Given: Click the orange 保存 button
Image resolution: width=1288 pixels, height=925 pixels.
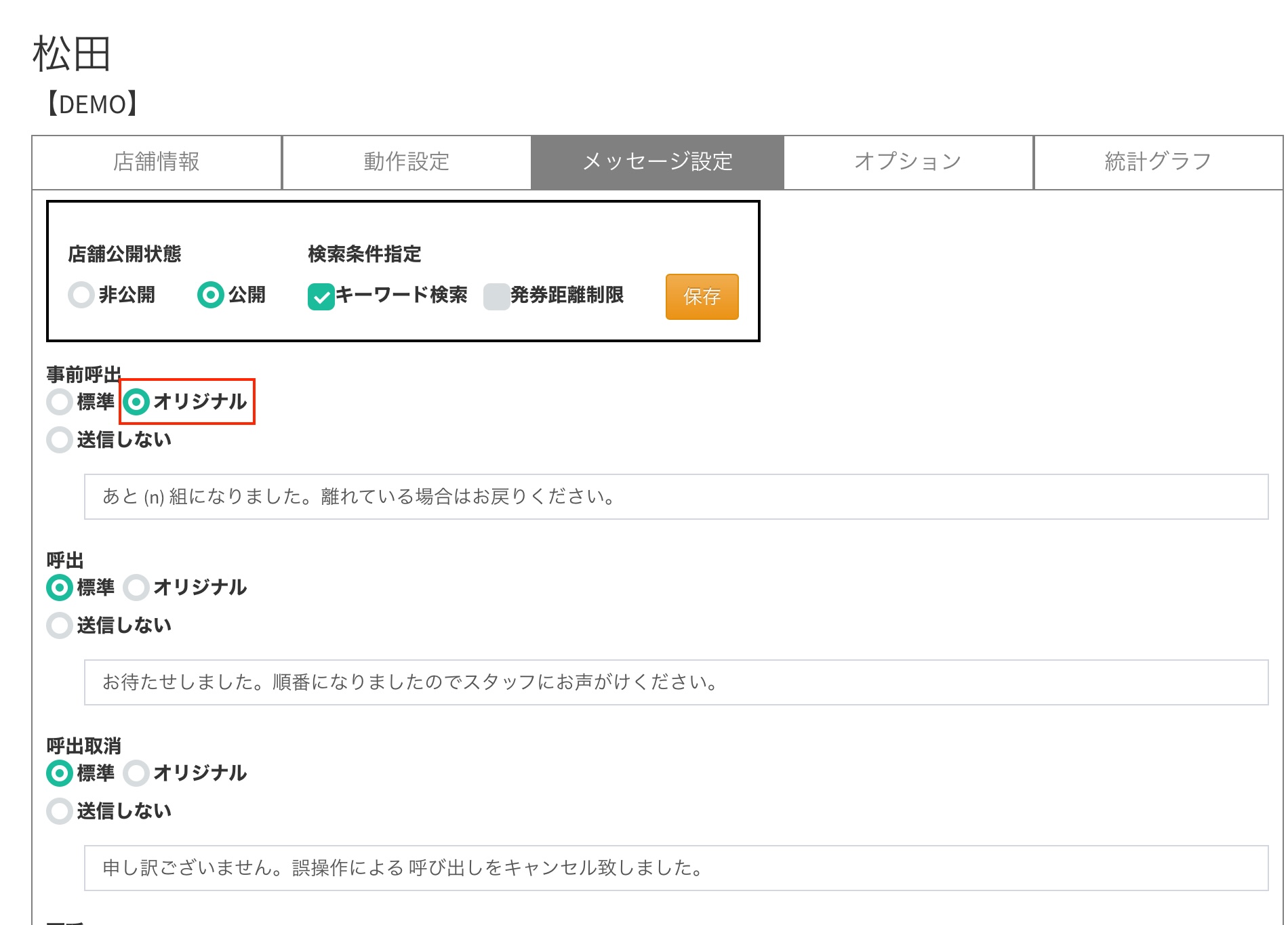Looking at the screenshot, I should pyautogui.click(x=702, y=296).
